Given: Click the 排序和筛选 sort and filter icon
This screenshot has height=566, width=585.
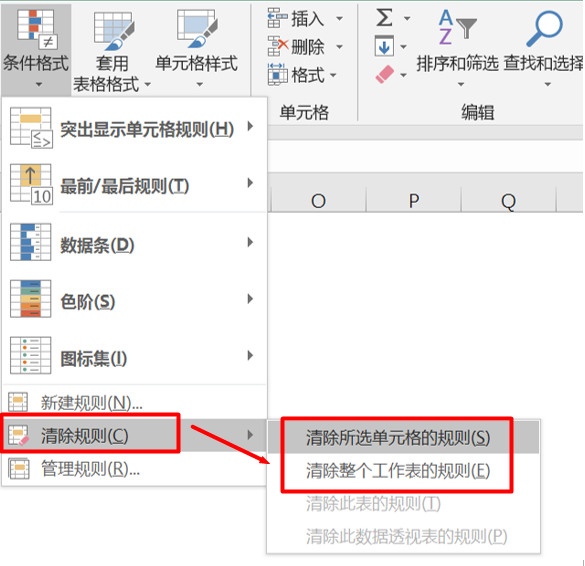Looking at the screenshot, I should coord(457,28).
